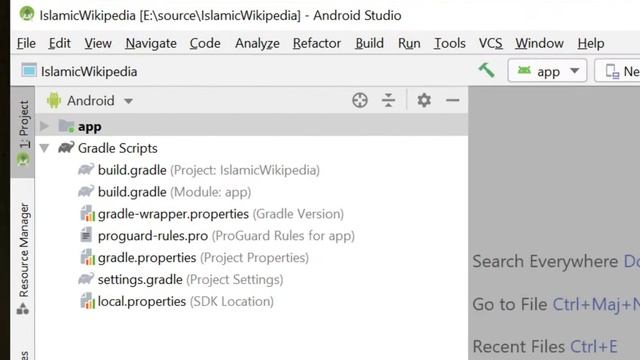Open the Tools menu

[449, 43]
